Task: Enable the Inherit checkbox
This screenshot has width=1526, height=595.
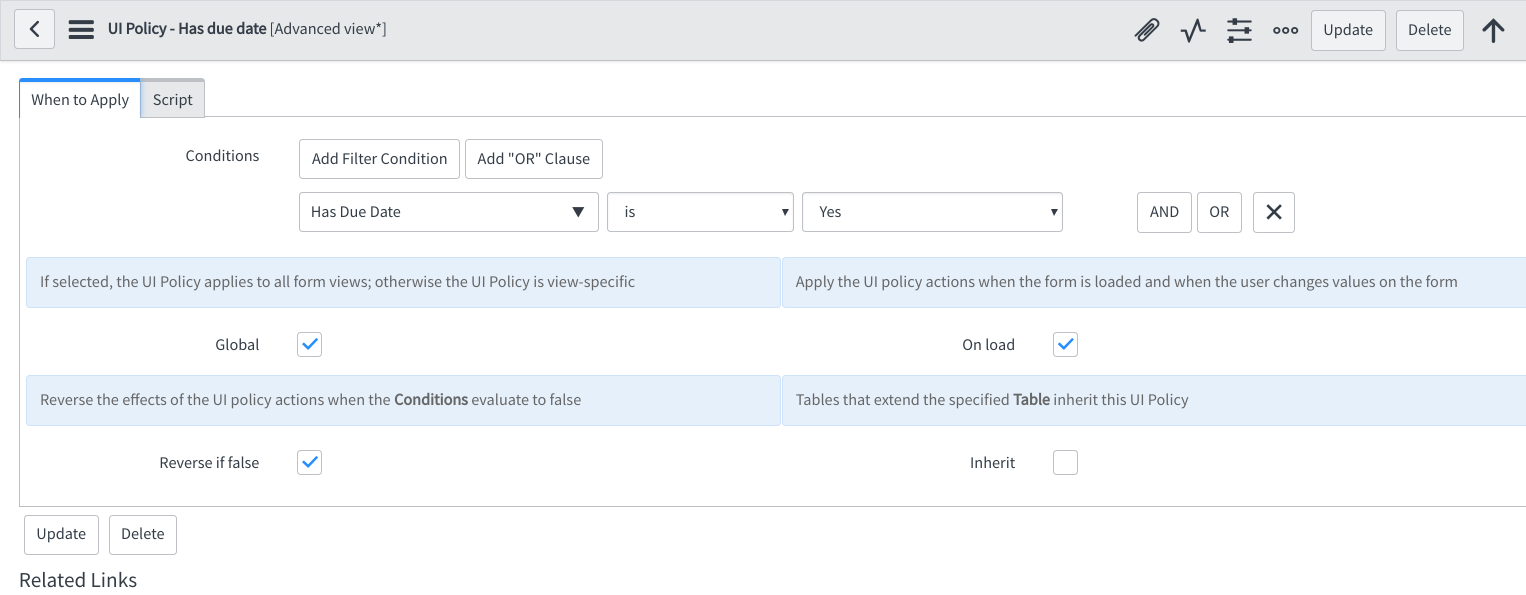Action: (1064, 462)
